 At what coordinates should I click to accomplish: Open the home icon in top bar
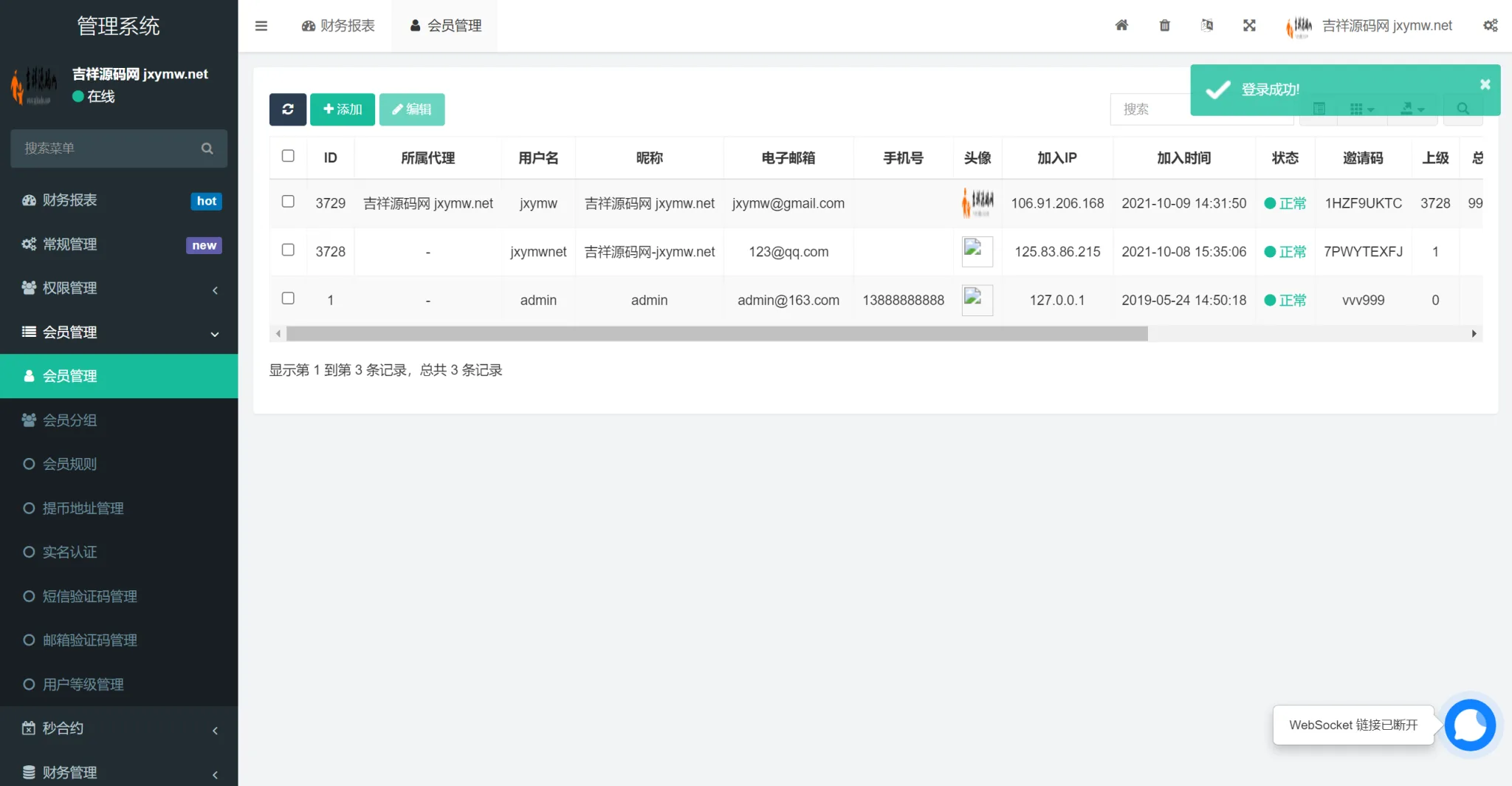click(x=1121, y=26)
